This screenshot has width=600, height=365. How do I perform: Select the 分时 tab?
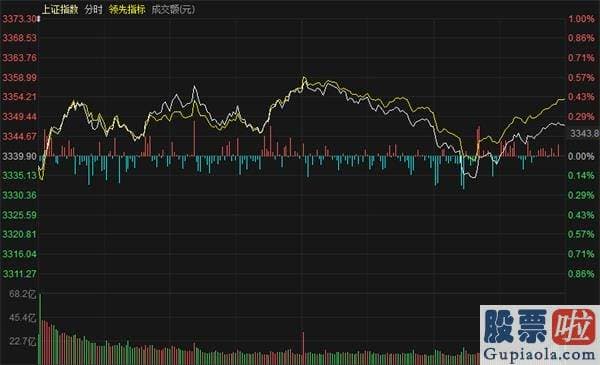pos(93,10)
